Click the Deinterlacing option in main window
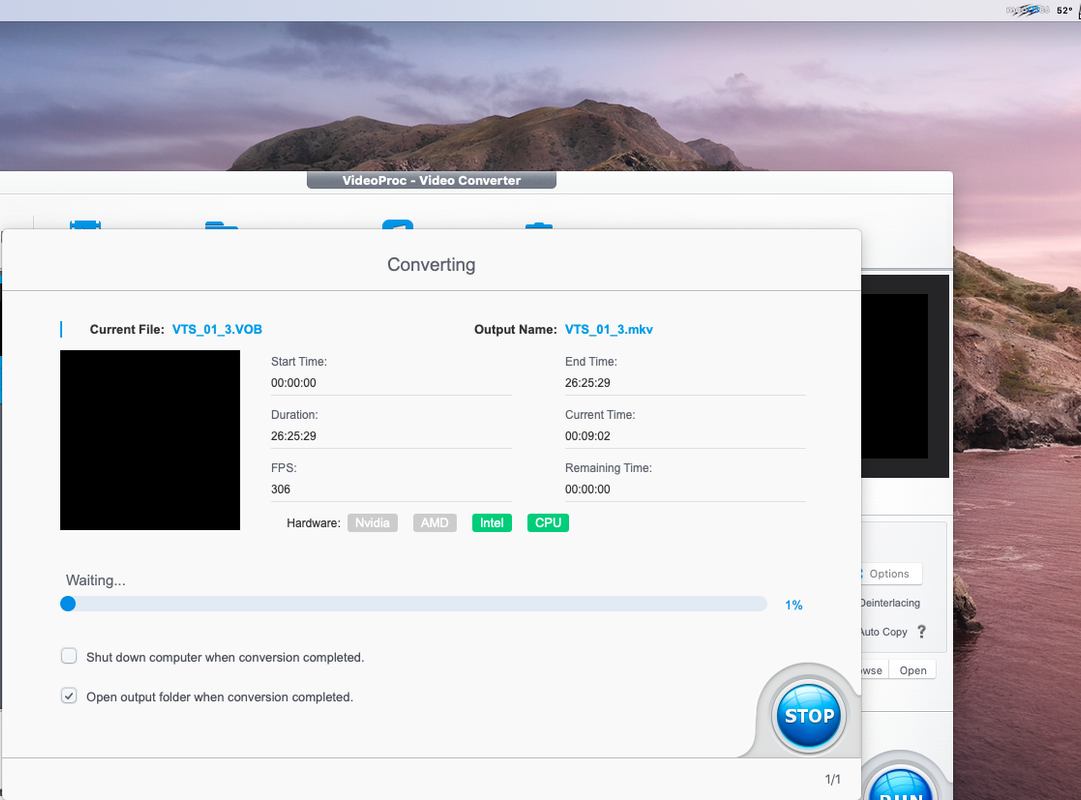1081x800 pixels. point(890,603)
